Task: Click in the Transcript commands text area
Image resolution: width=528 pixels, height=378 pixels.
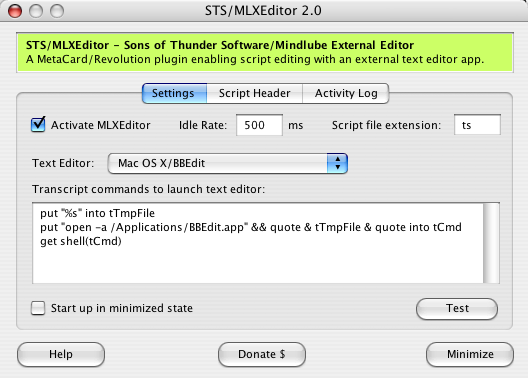Action: [x=258, y=243]
